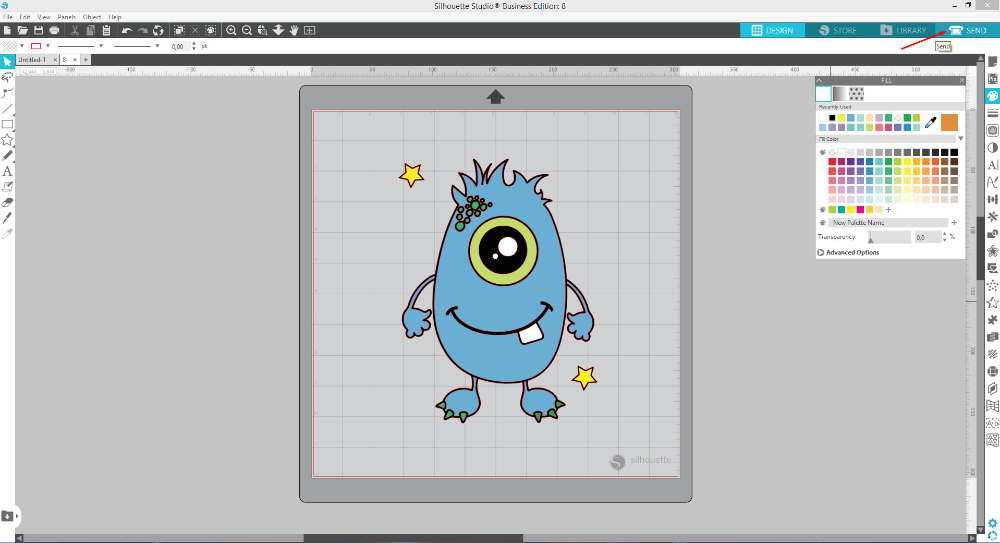Click the Print icon
The image size is (1000, 543).
[x=54, y=30]
